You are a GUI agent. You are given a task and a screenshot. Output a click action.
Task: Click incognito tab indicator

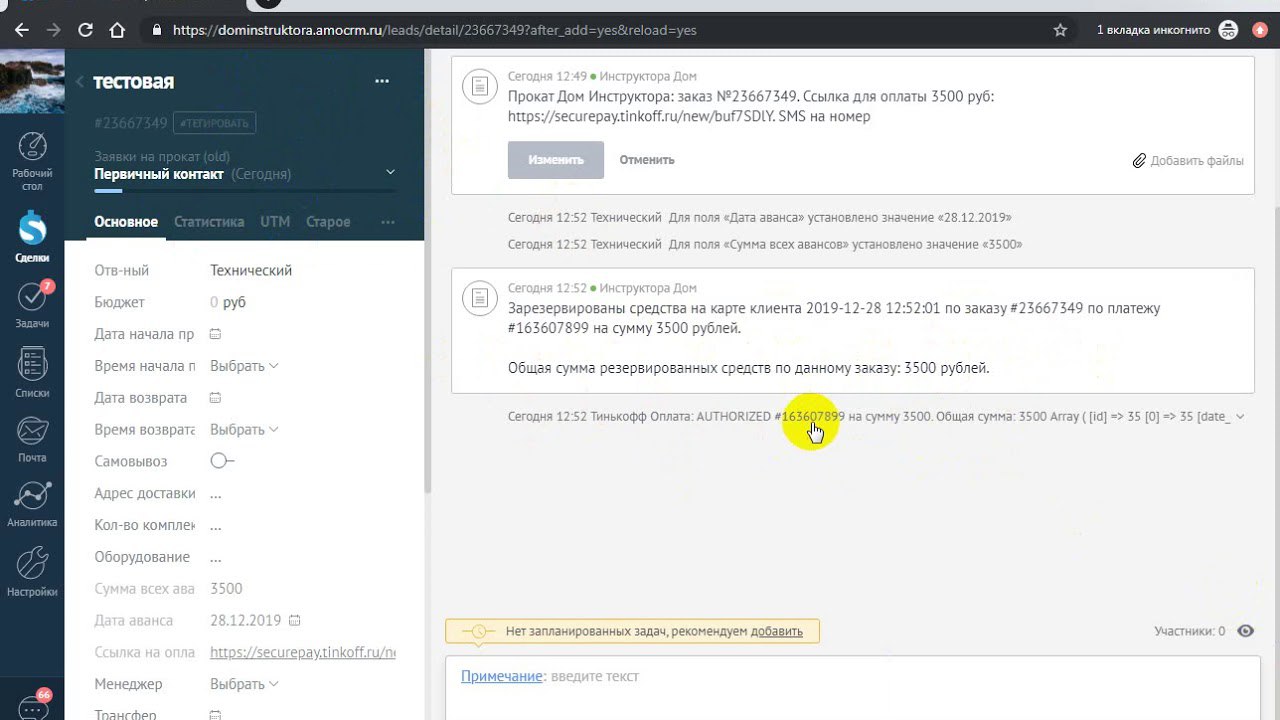(x=1168, y=30)
